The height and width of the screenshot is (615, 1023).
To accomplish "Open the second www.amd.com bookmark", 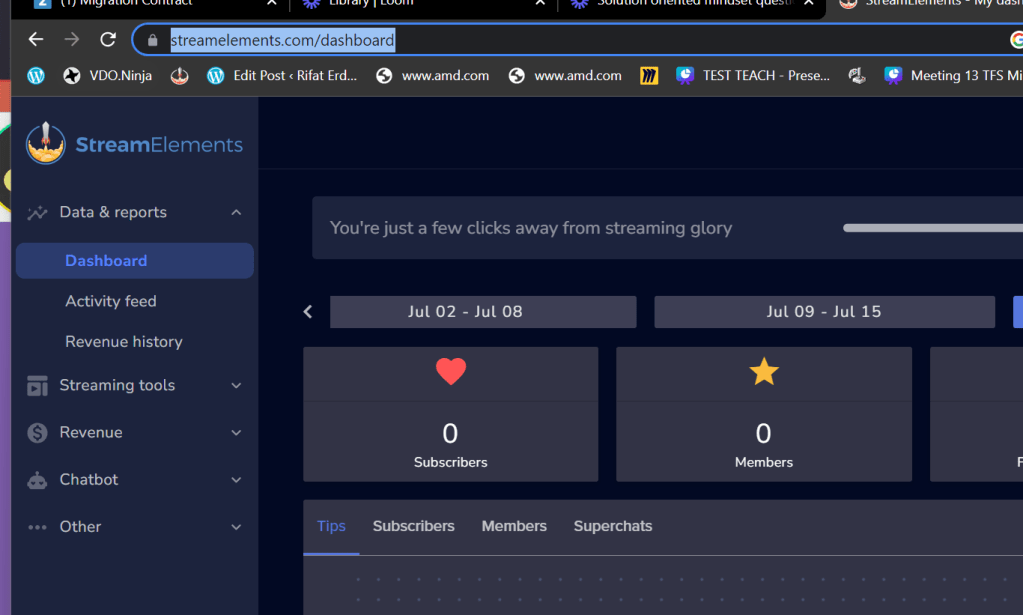I will 565,76.
